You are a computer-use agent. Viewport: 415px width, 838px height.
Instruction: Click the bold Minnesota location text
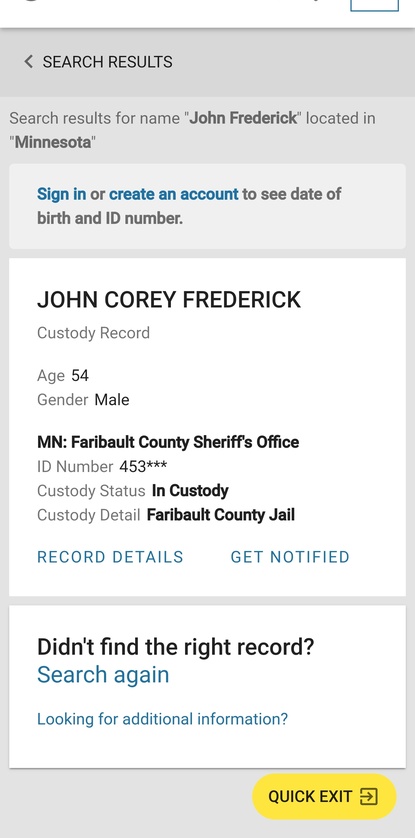pyautogui.click(x=53, y=143)
